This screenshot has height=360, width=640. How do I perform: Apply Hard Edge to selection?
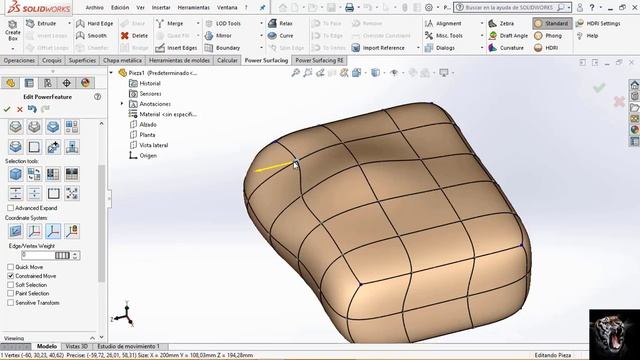pos(95,24)
